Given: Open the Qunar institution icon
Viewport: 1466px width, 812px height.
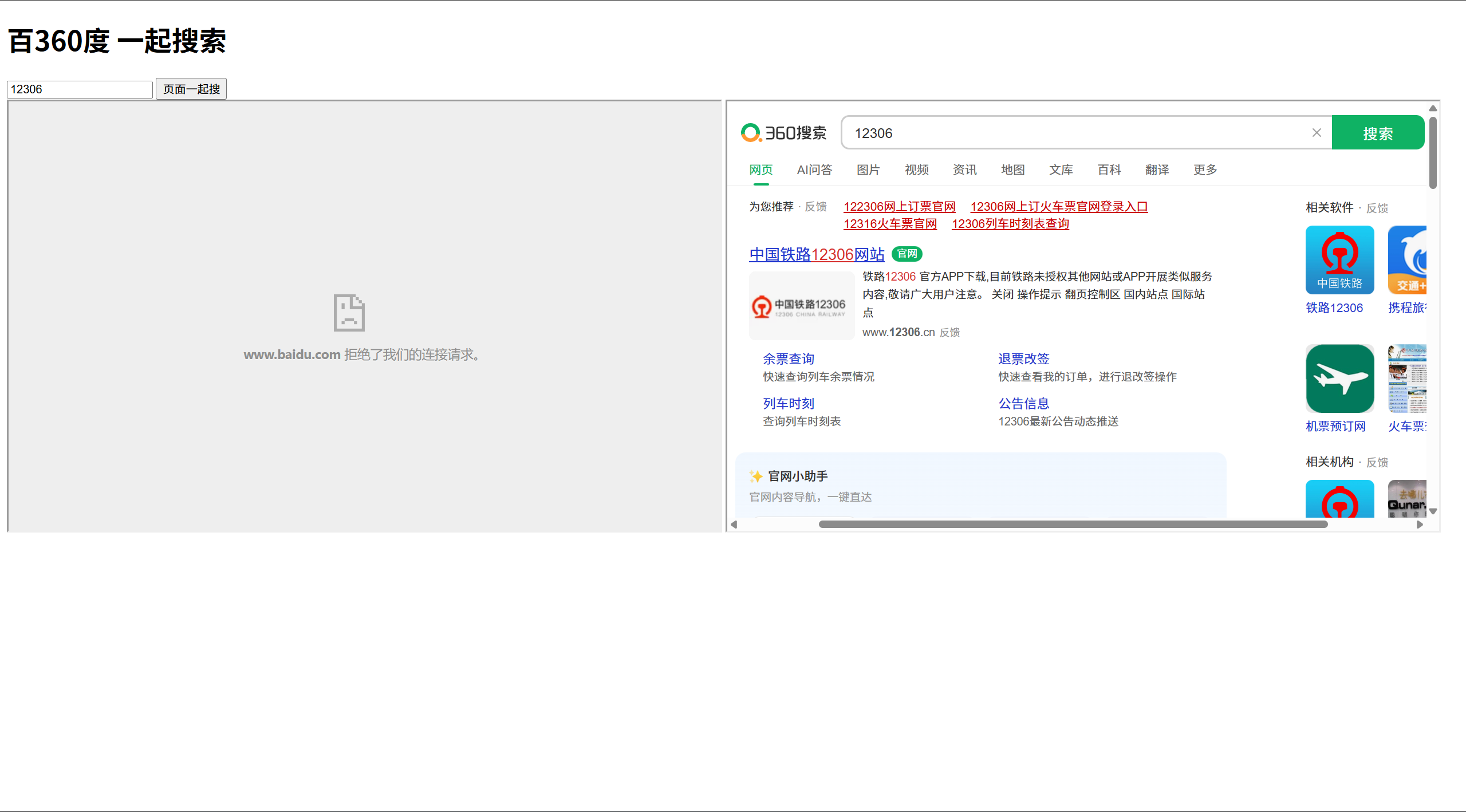Looking at the screenshot, I should pyautogui.click(x=1408, y=499).
